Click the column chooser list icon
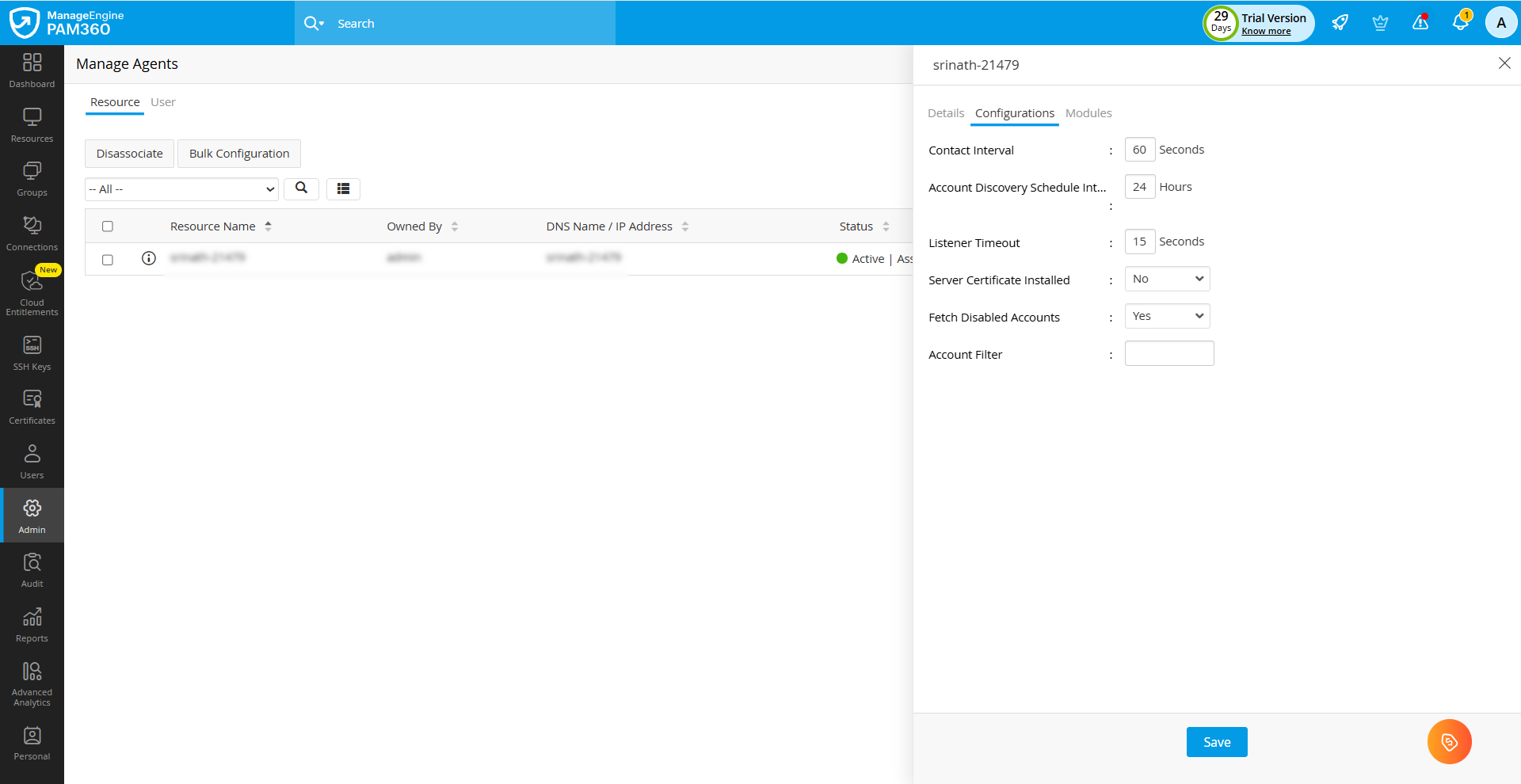This screenshot has height=784, width=1521. [x=343, y=188]
